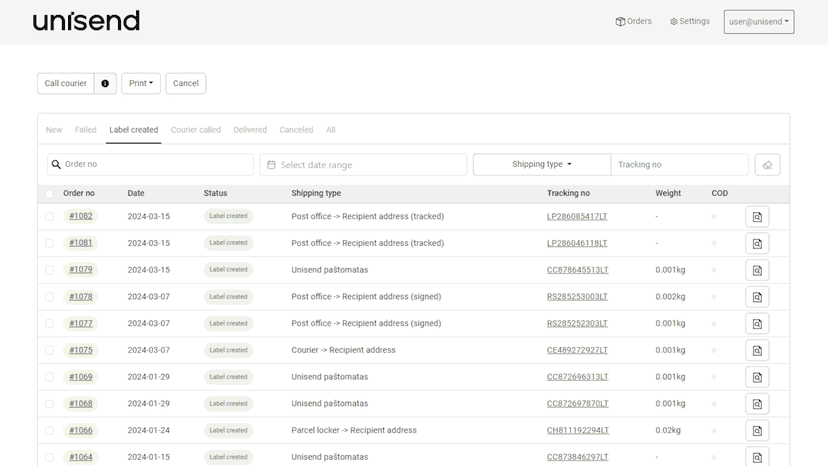Image resolution: width=828 pixels, height=466 pixels.
Task: Open label preview icon for order #1077
Action: pyautogui.click(x=757, y=324)
